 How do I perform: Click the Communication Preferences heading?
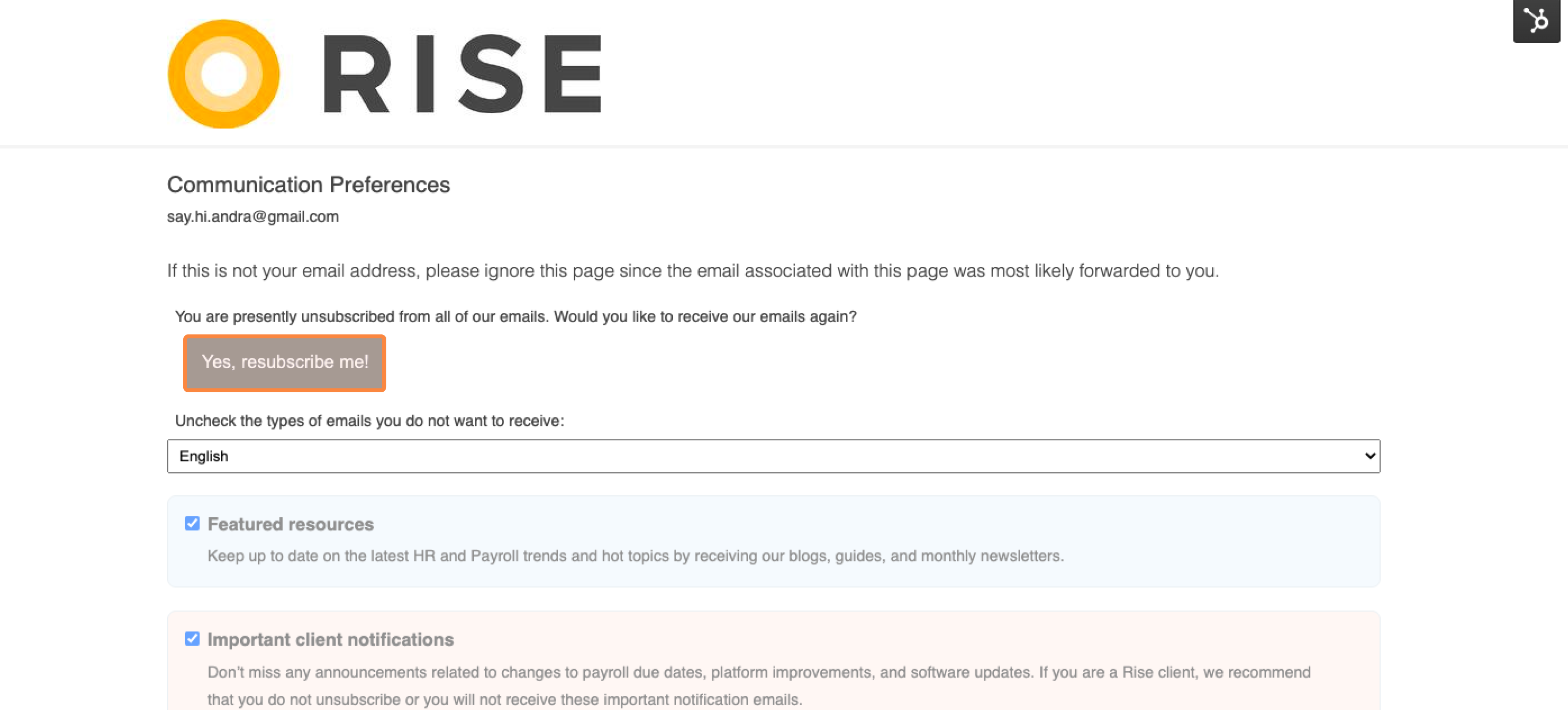click(x=309, y=184)
